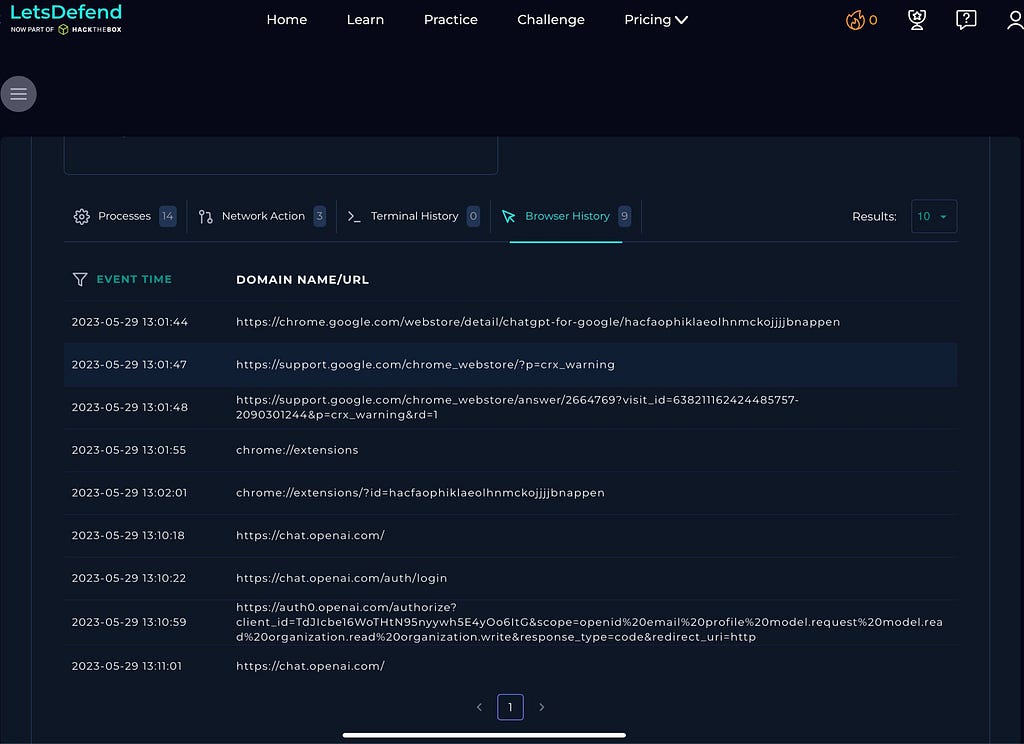Click timestamp 2023-05-29 13:01:47

pyautogui.click(x=129, y=364)
